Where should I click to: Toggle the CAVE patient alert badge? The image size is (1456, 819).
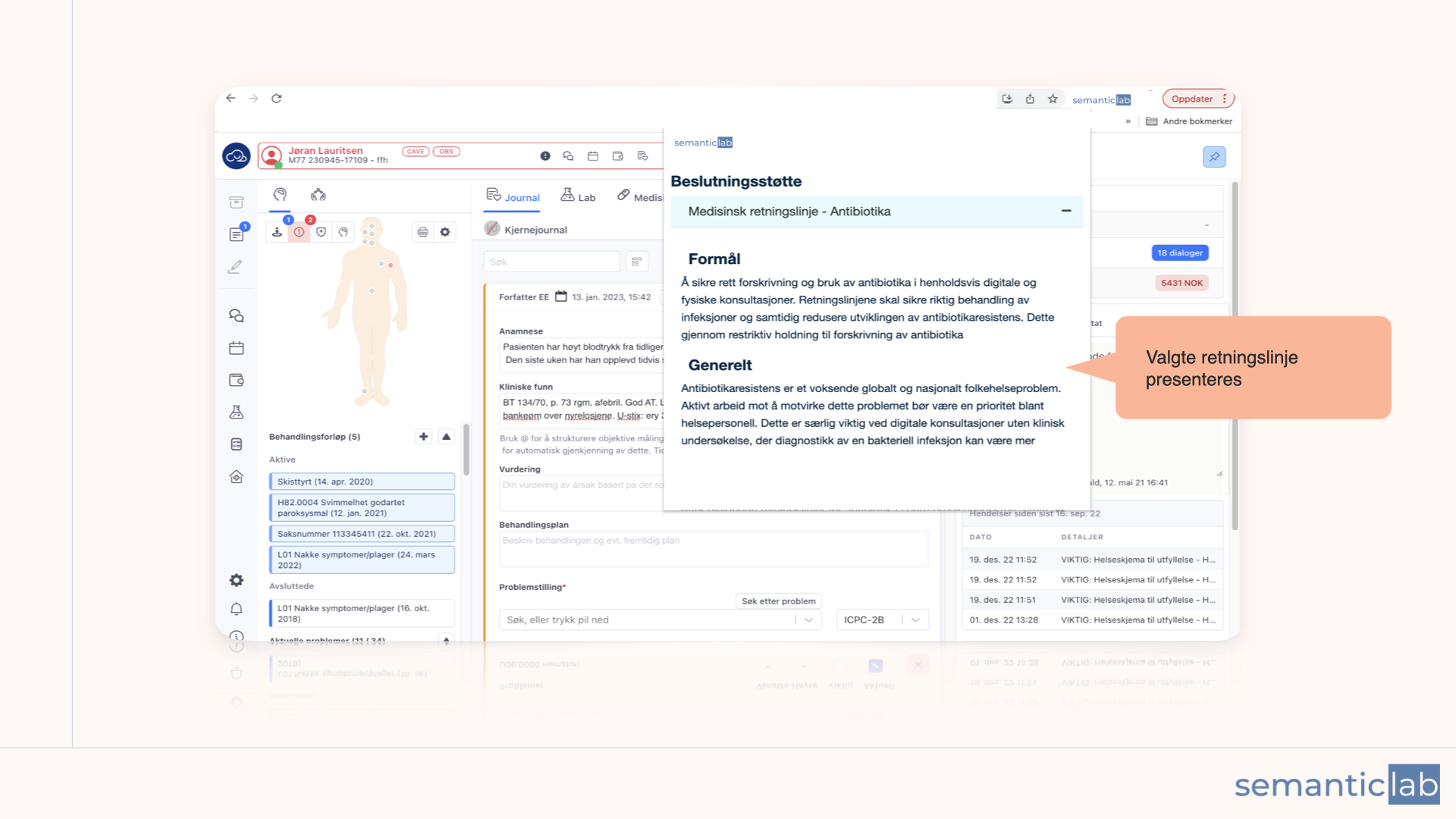[x=416, y=152]
